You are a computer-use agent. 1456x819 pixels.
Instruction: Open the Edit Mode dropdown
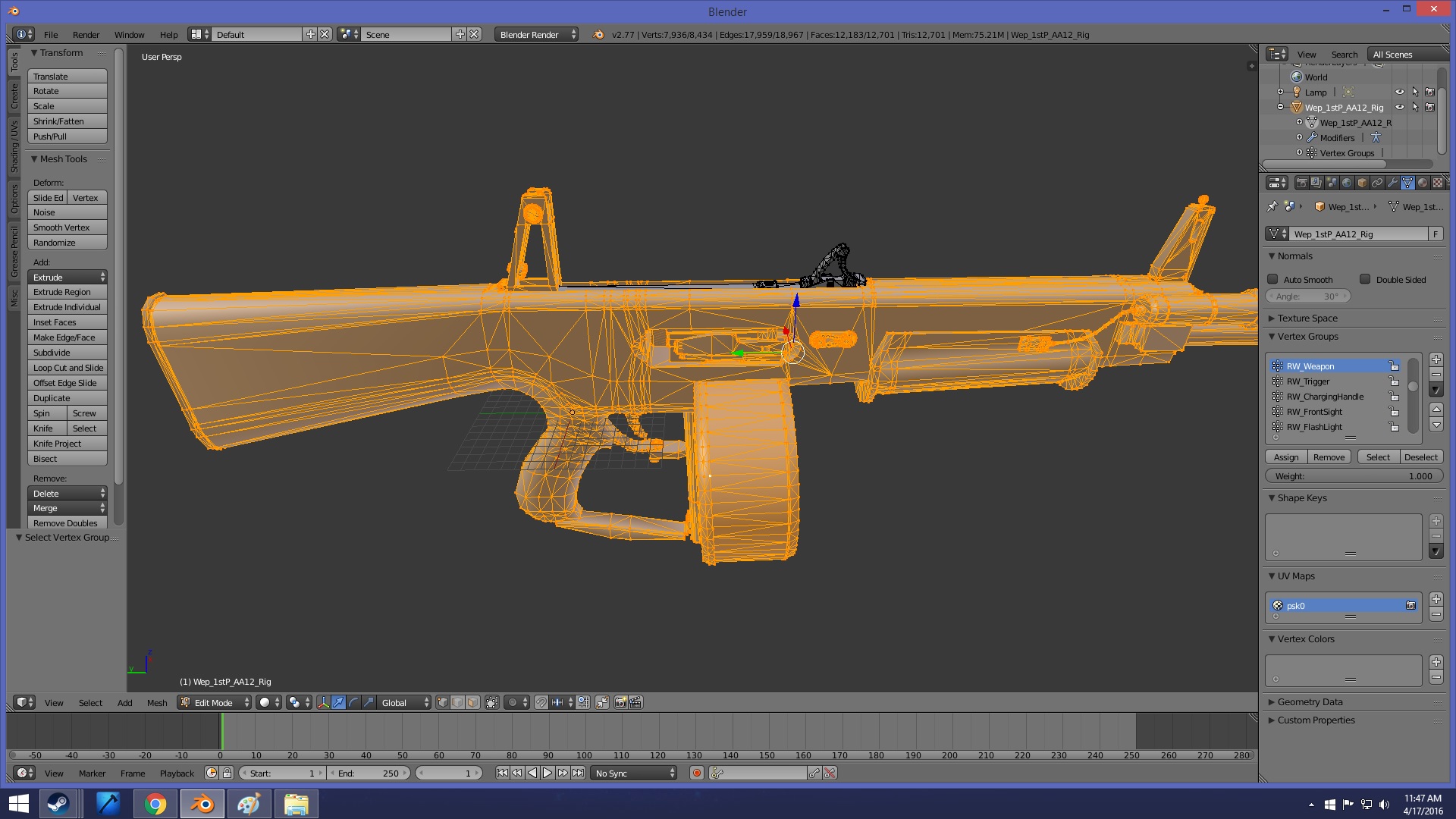tap(215, 703)
